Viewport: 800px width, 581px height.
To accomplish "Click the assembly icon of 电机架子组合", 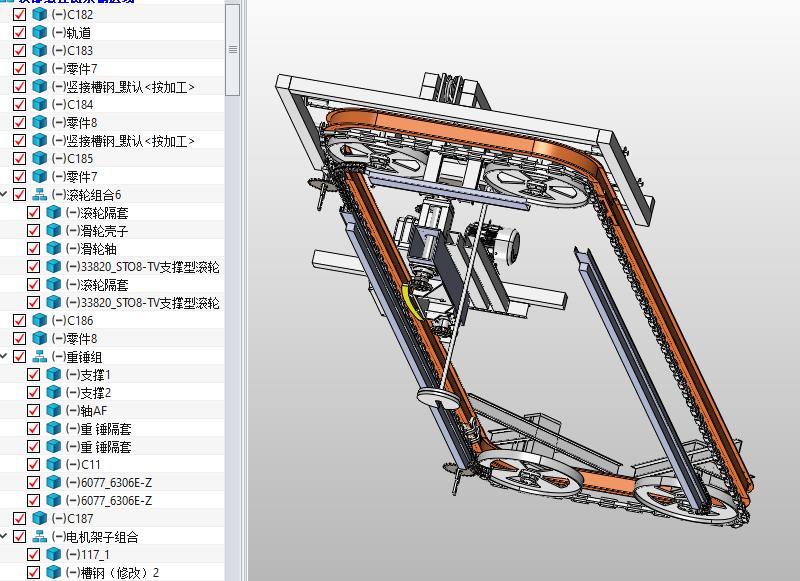I will [39, 536].
